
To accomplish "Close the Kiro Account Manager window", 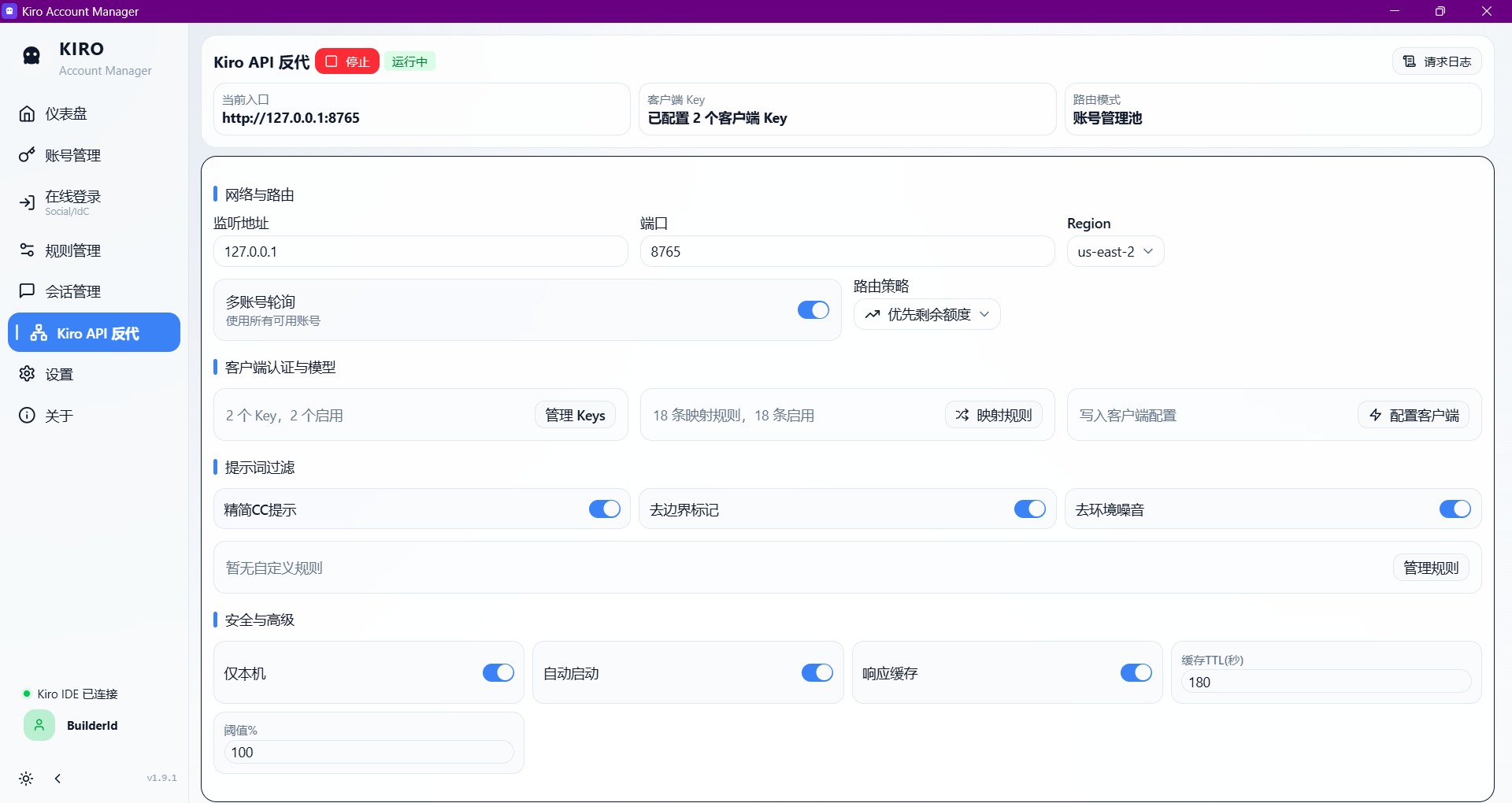I will pos(1486,11).
